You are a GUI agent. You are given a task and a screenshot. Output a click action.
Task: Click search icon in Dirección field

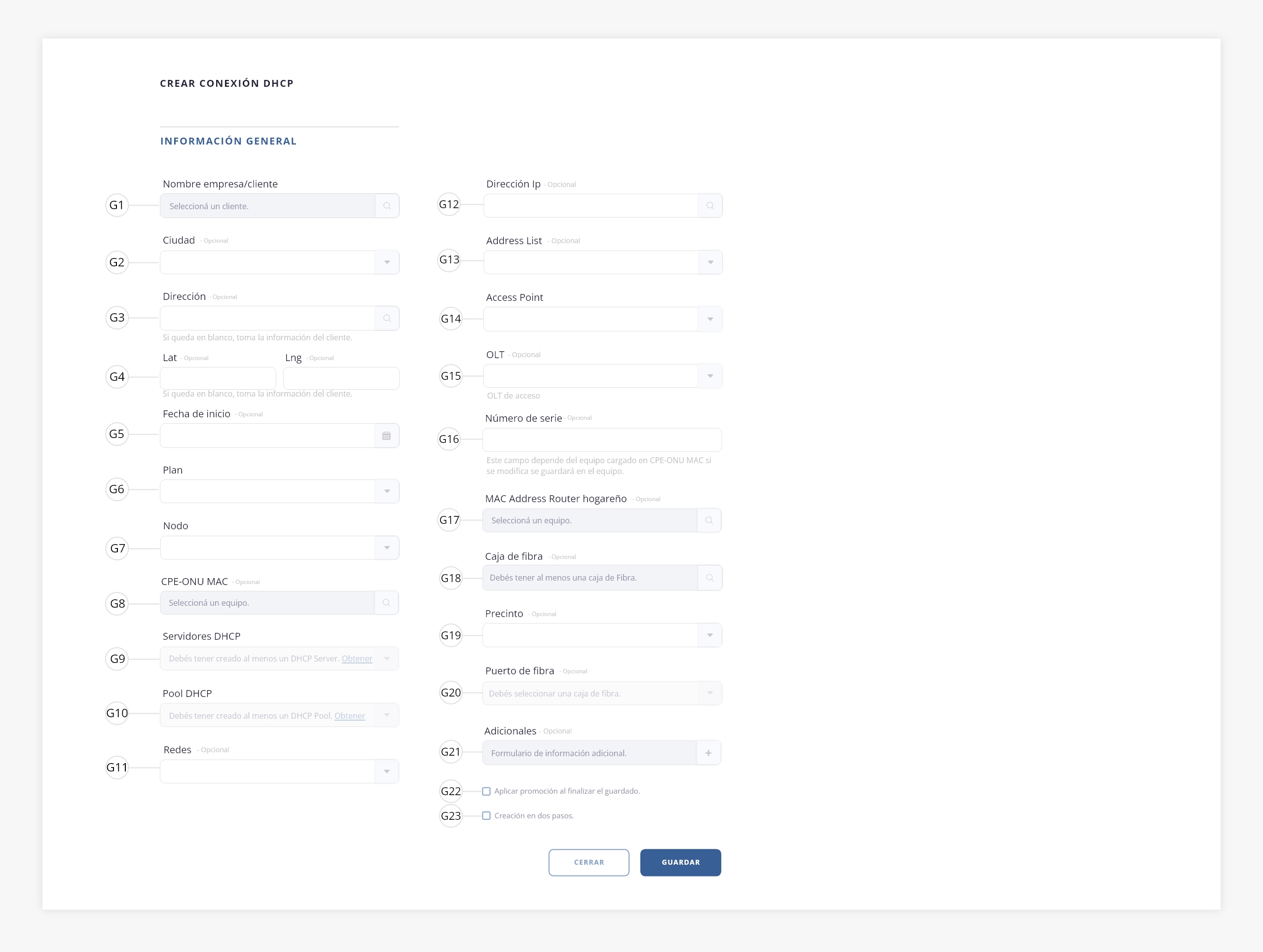coord(387,319)
